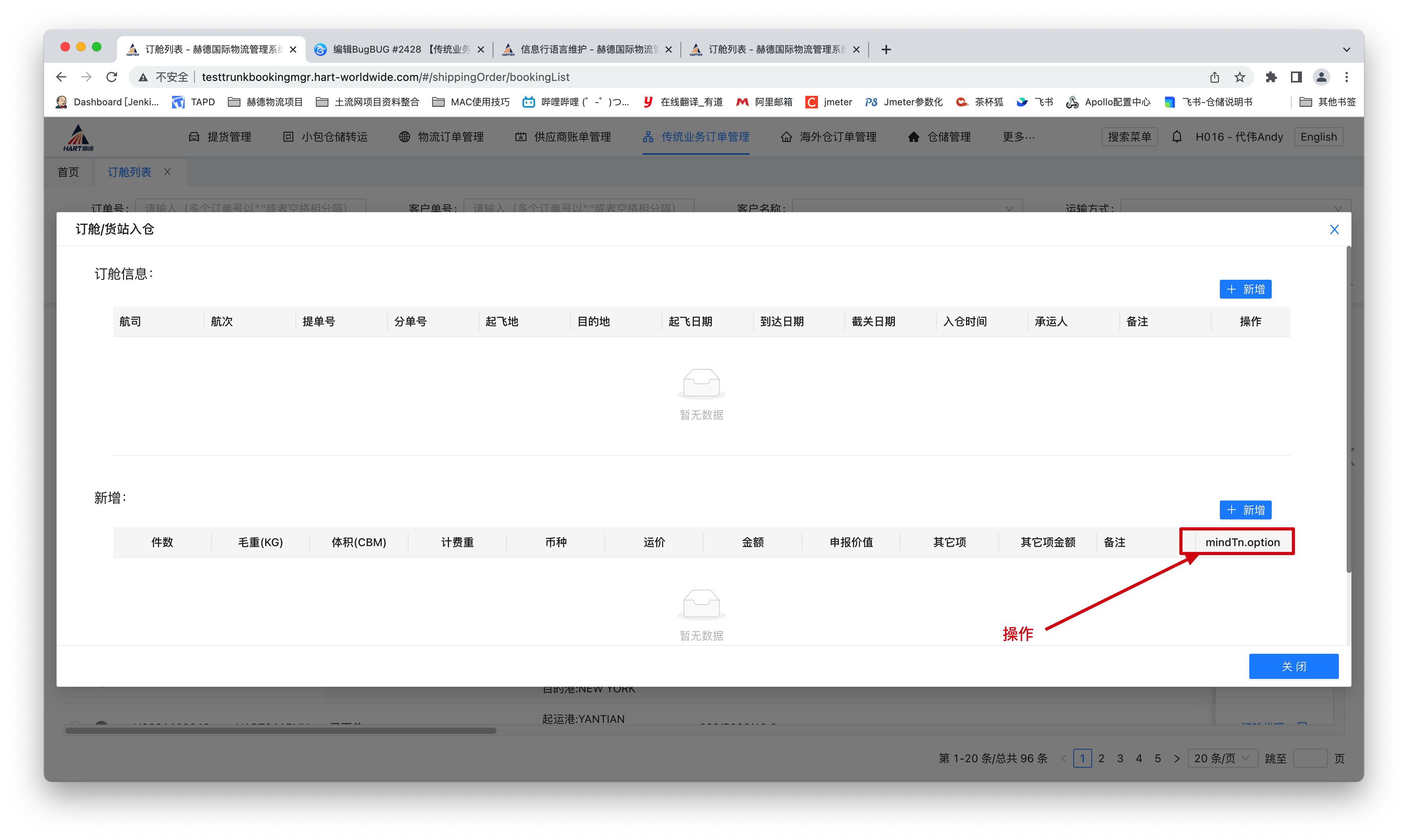
Task: Expand the tab search chevron
Action: (1346, 50)
